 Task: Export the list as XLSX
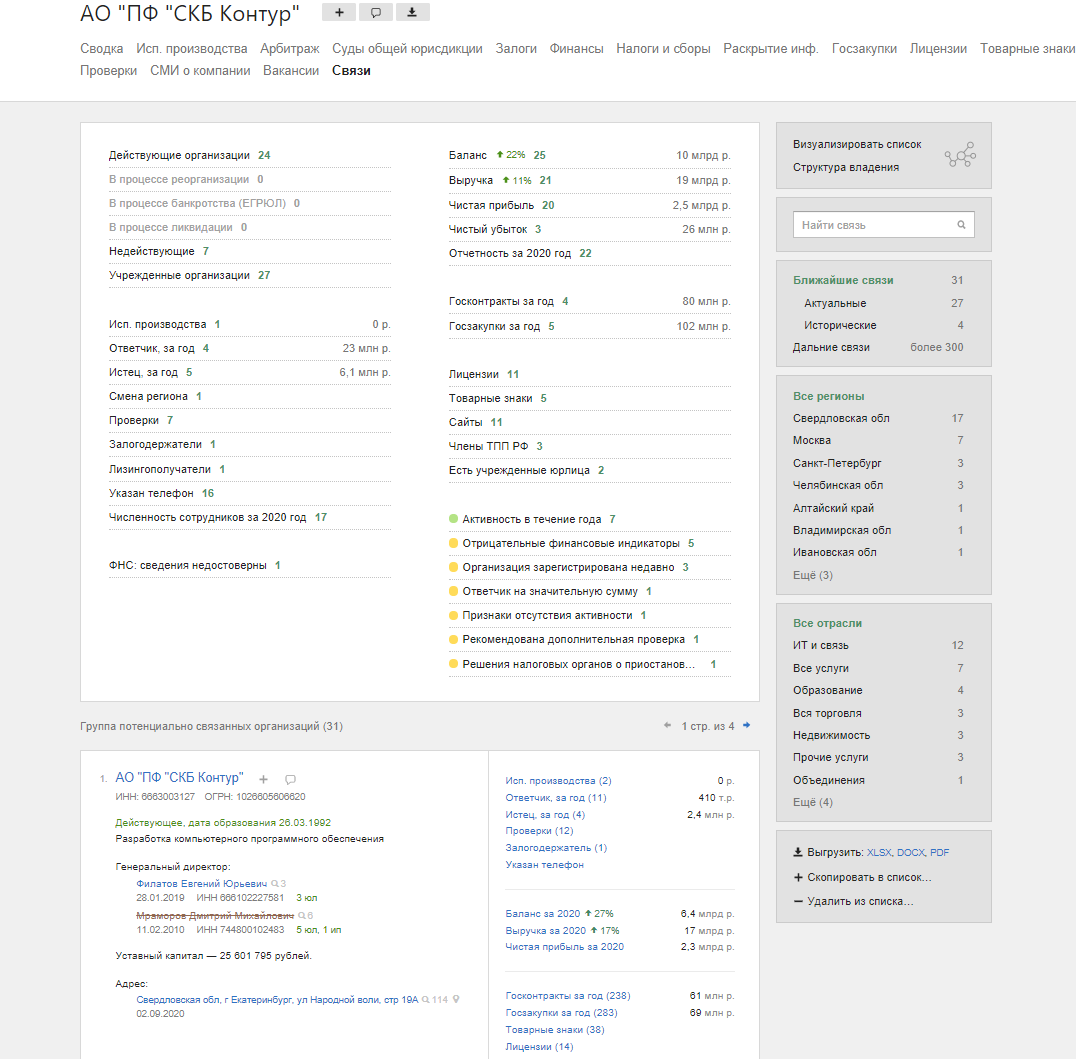point(879,853)
